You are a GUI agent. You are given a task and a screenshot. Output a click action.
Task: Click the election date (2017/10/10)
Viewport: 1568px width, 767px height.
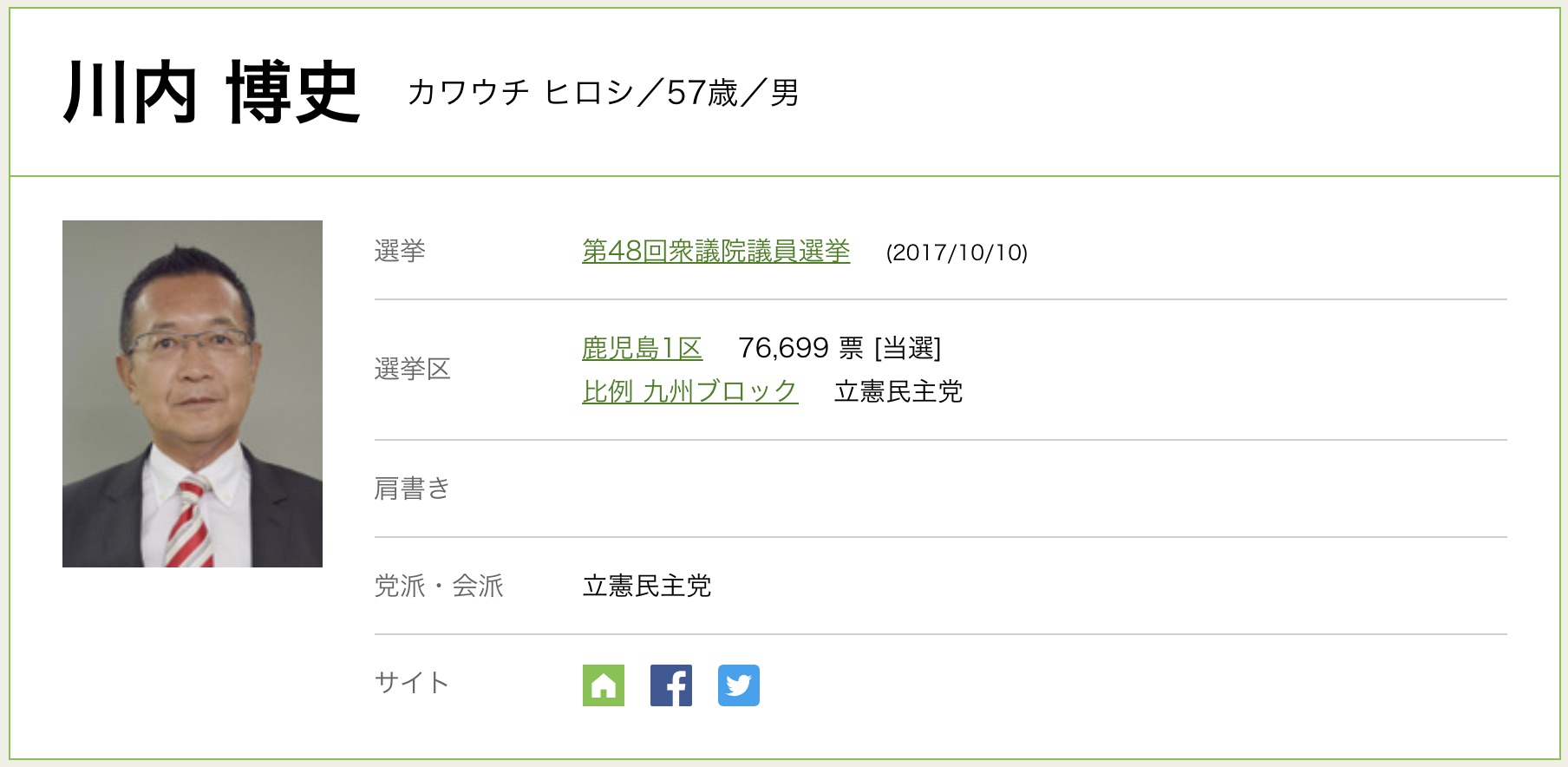pyautogui.click(x=957, y=252)
